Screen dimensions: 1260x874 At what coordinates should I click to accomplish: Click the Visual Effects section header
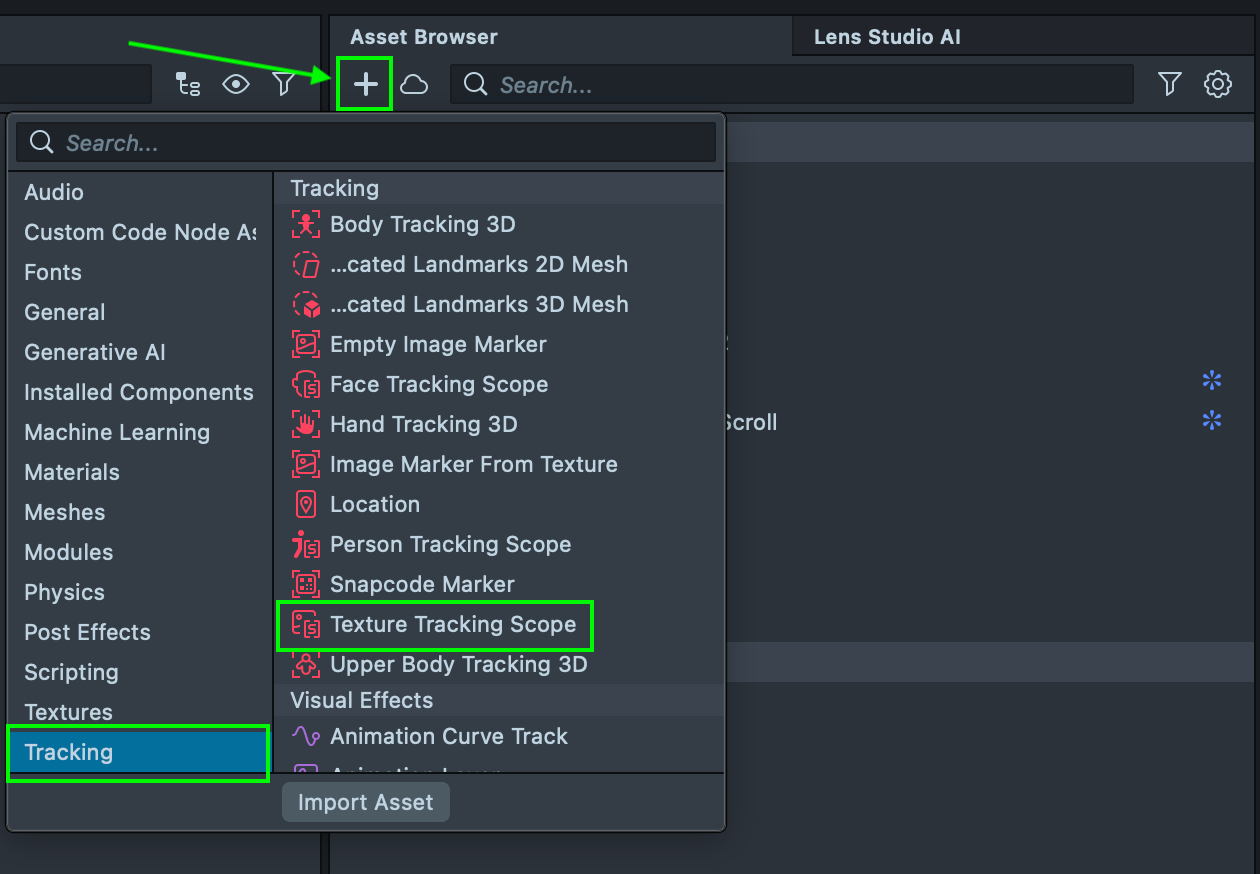tap(499, 700)
